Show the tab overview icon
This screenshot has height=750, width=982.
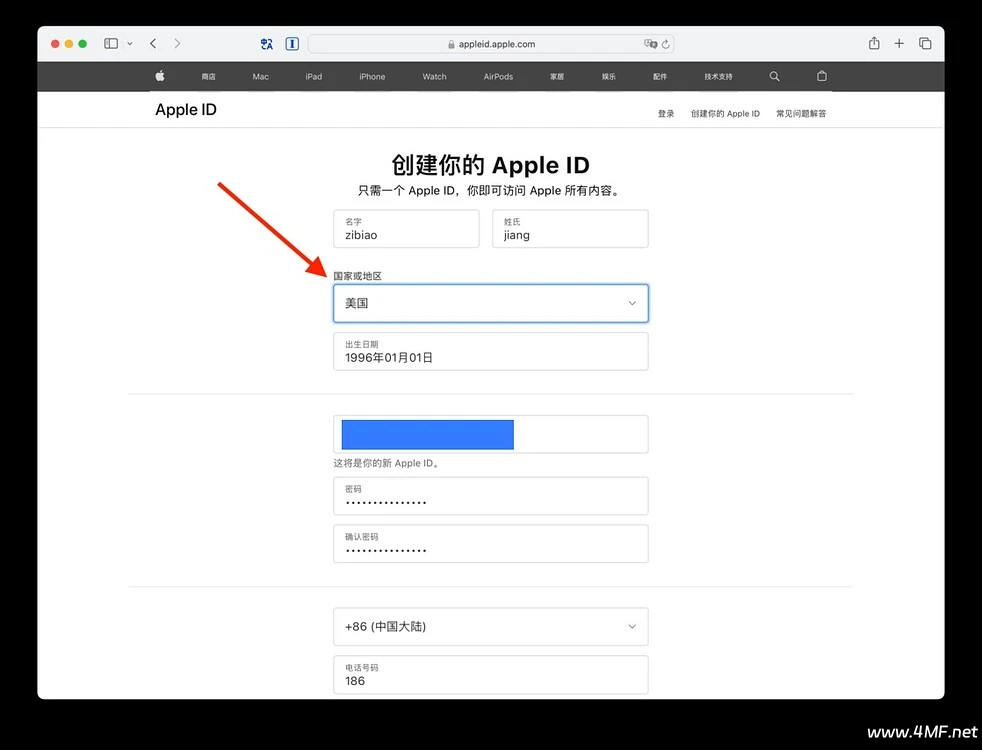tap(925, 44)
